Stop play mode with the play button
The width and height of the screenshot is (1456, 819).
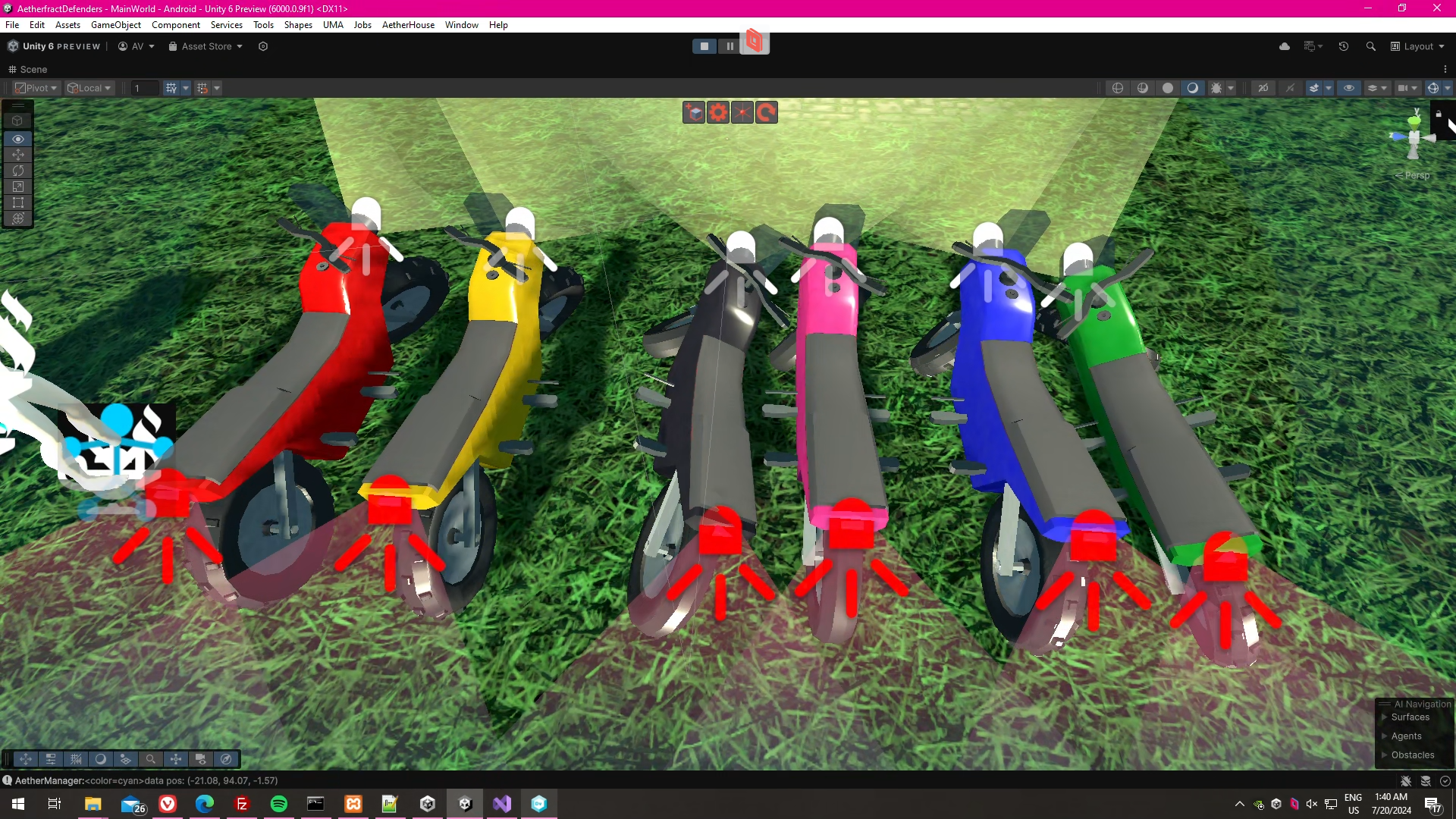[x=704, y=46]
